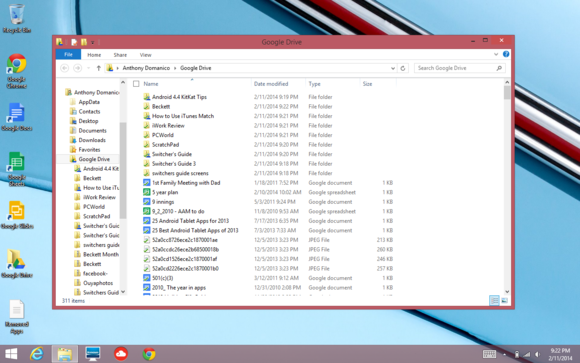This screenshot has width=580, height=363.
Task: Click New Folder quick access toolbar icon
Action: (84, 42)
